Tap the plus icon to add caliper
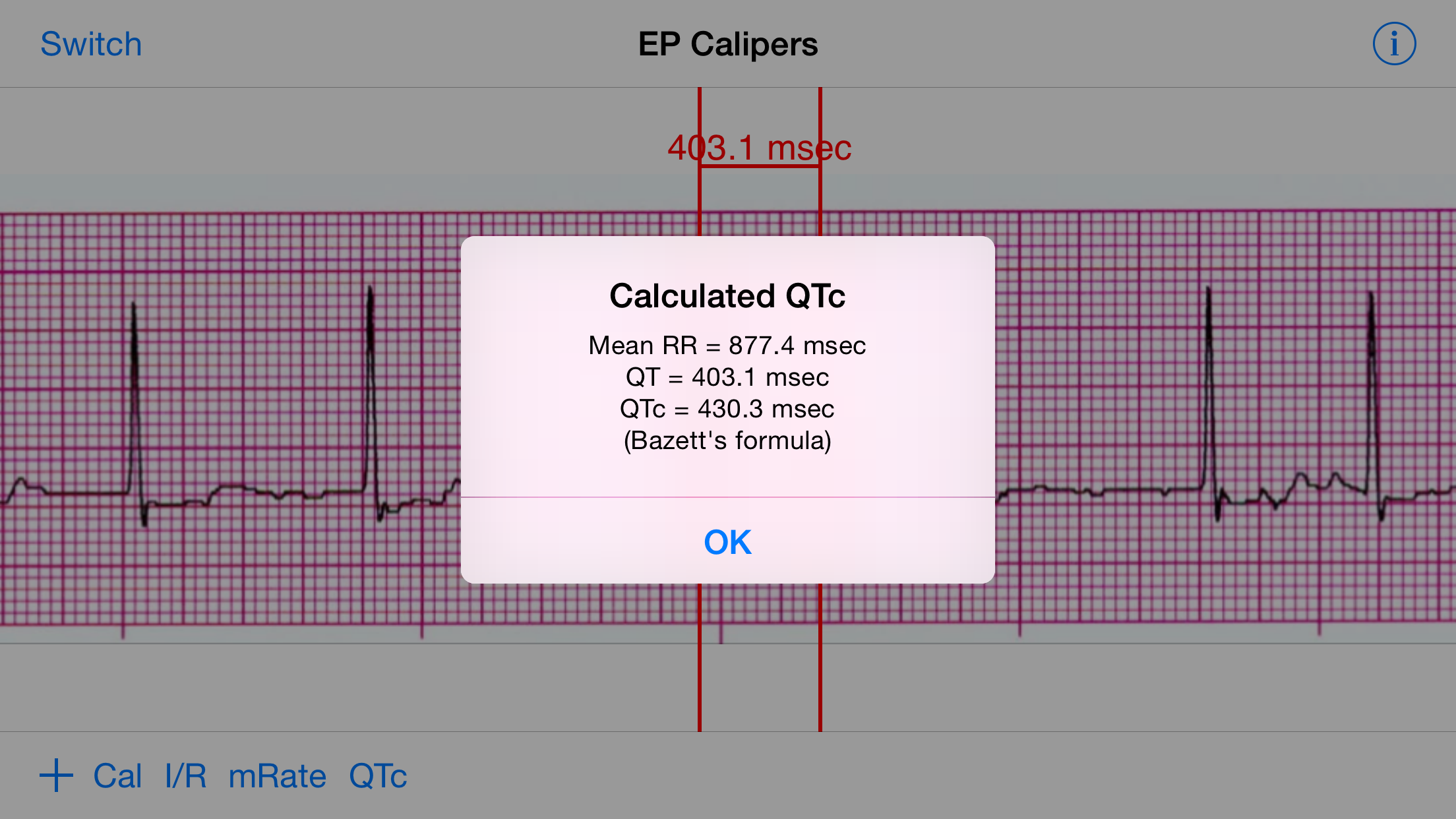The image size is (1456, 819). [x=56, y=775]
